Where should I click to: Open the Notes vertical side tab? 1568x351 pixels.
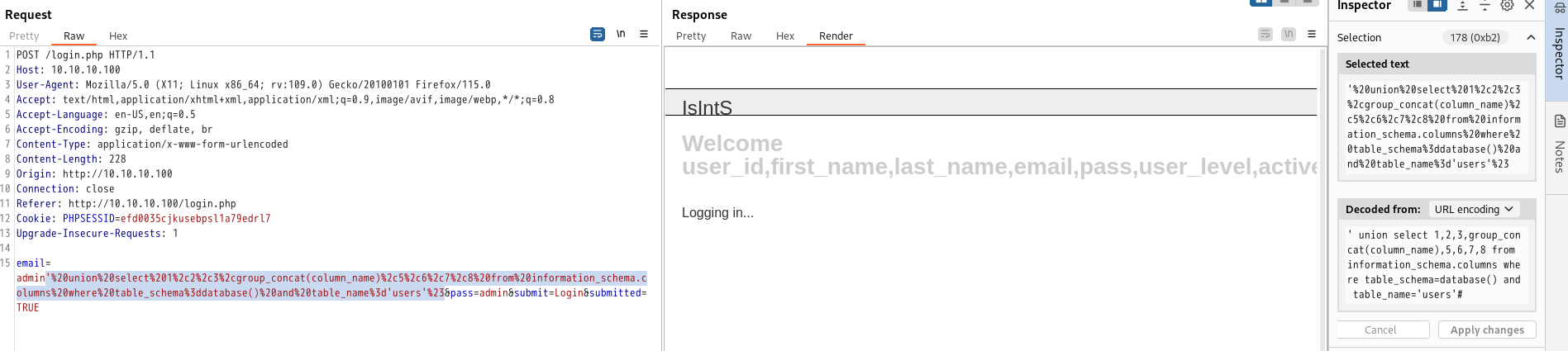point(1558,147)
